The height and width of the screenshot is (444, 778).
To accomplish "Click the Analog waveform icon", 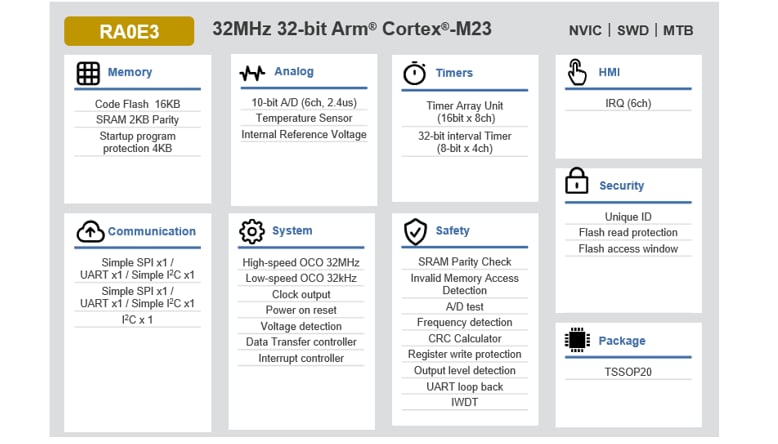I will [252, 73].
